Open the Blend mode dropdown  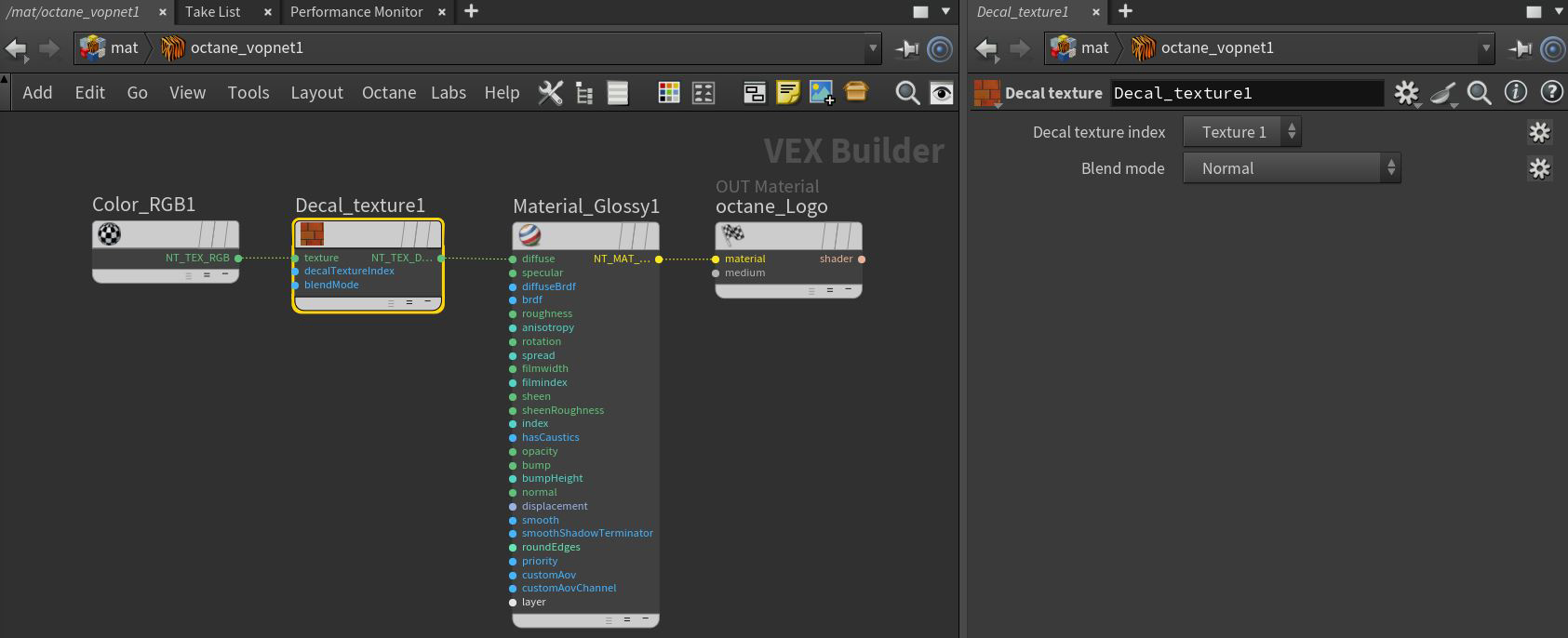coord(1291,168)
